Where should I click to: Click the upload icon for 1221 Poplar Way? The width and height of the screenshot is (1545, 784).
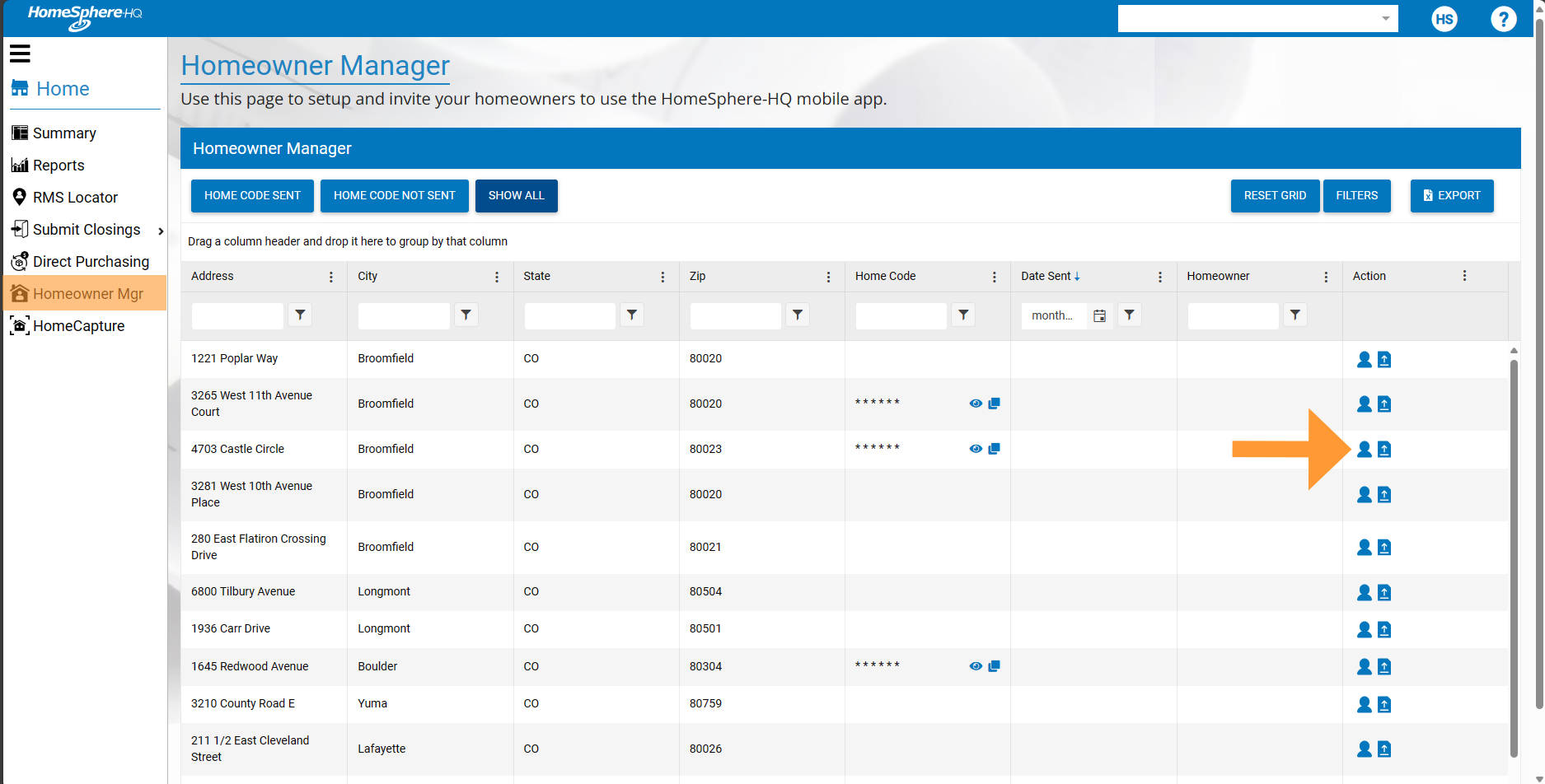point(1384,359)
